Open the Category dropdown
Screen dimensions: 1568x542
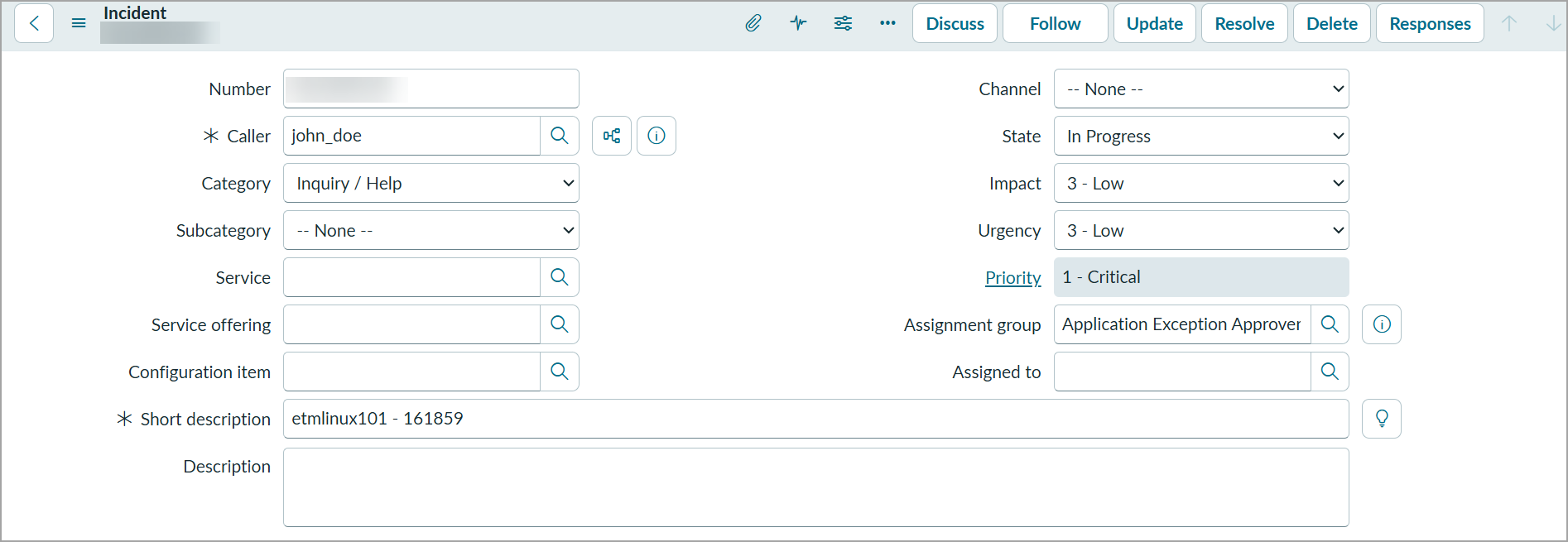point(431,183)
